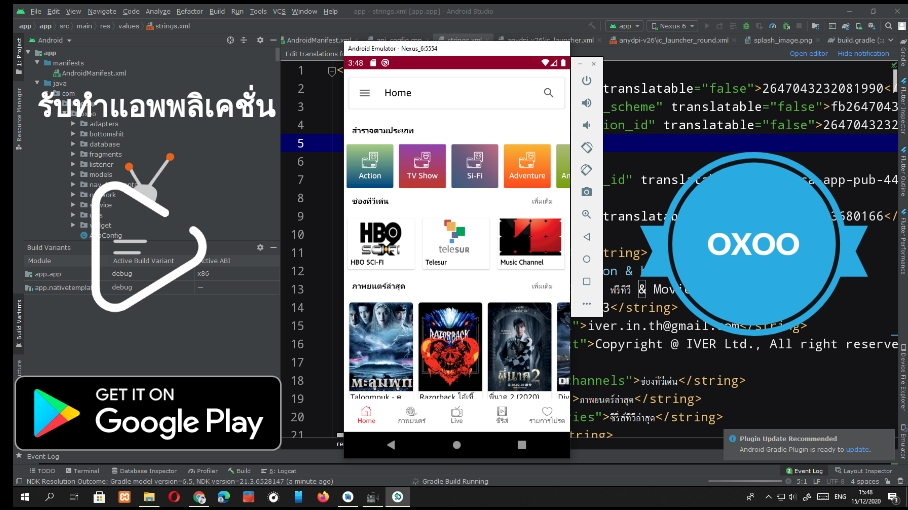Click update link in Plugin Update notification
The height and width of the screenshot is (510, 908).
tap(857, 449)
